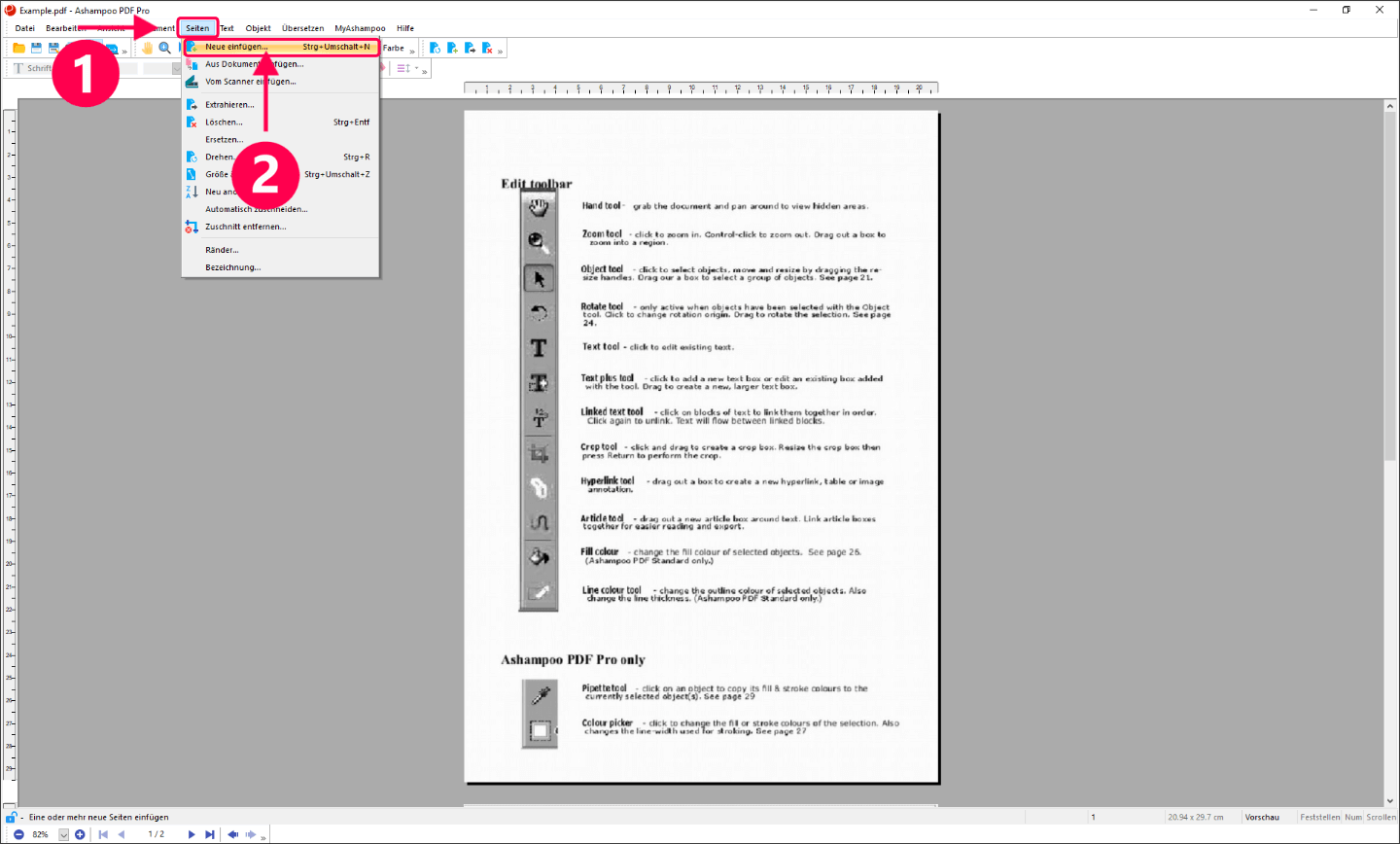Go to the next page
Viewport: 1400px width, 844px height.
(x=192, y=834)
